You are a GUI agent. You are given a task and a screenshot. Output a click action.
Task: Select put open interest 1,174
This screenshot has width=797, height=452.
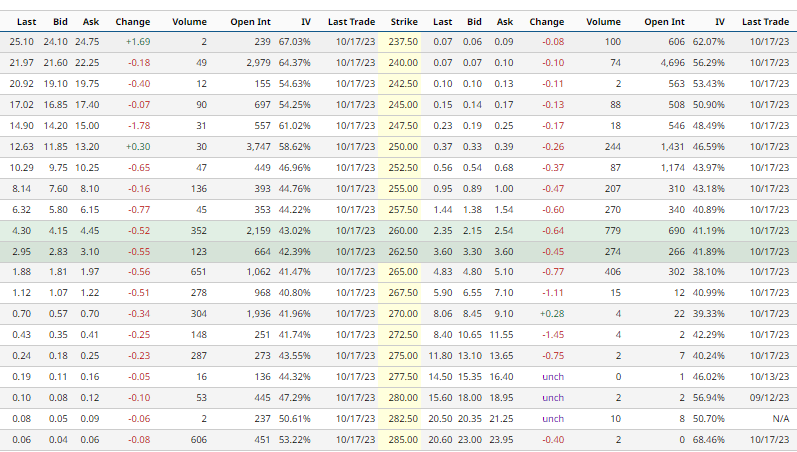(672, 168)
